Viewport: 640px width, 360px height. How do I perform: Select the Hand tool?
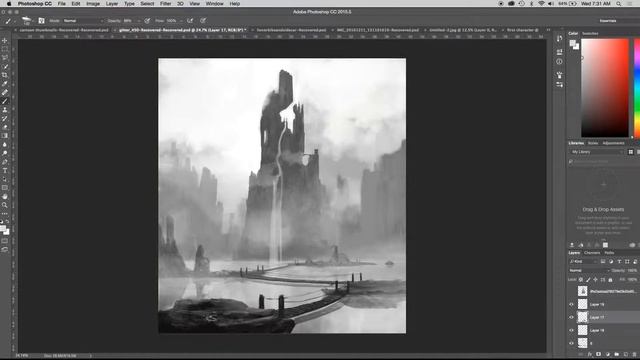tap(5, 196)
